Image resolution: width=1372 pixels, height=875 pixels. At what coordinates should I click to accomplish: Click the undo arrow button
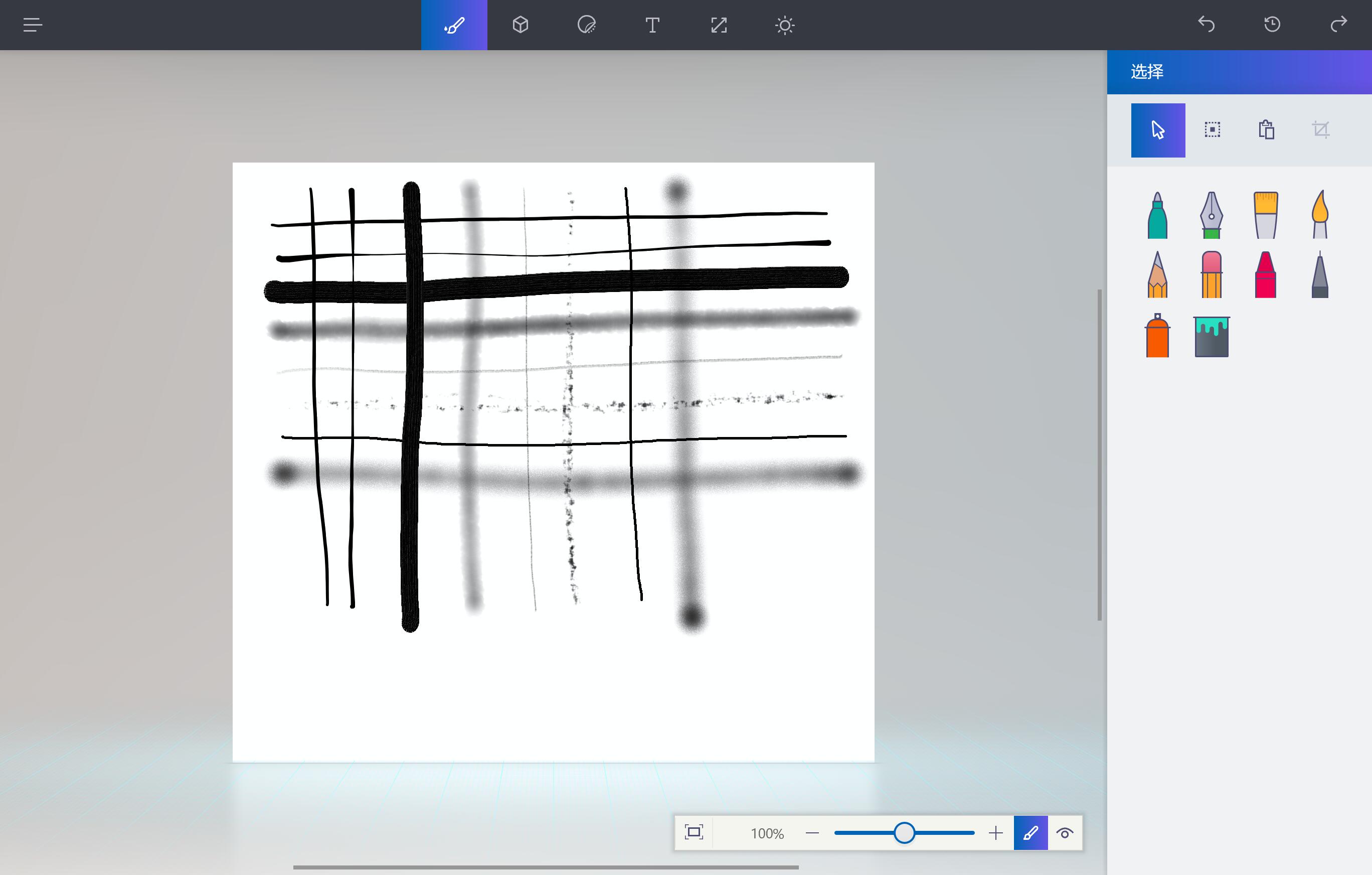click(1206, 25)
